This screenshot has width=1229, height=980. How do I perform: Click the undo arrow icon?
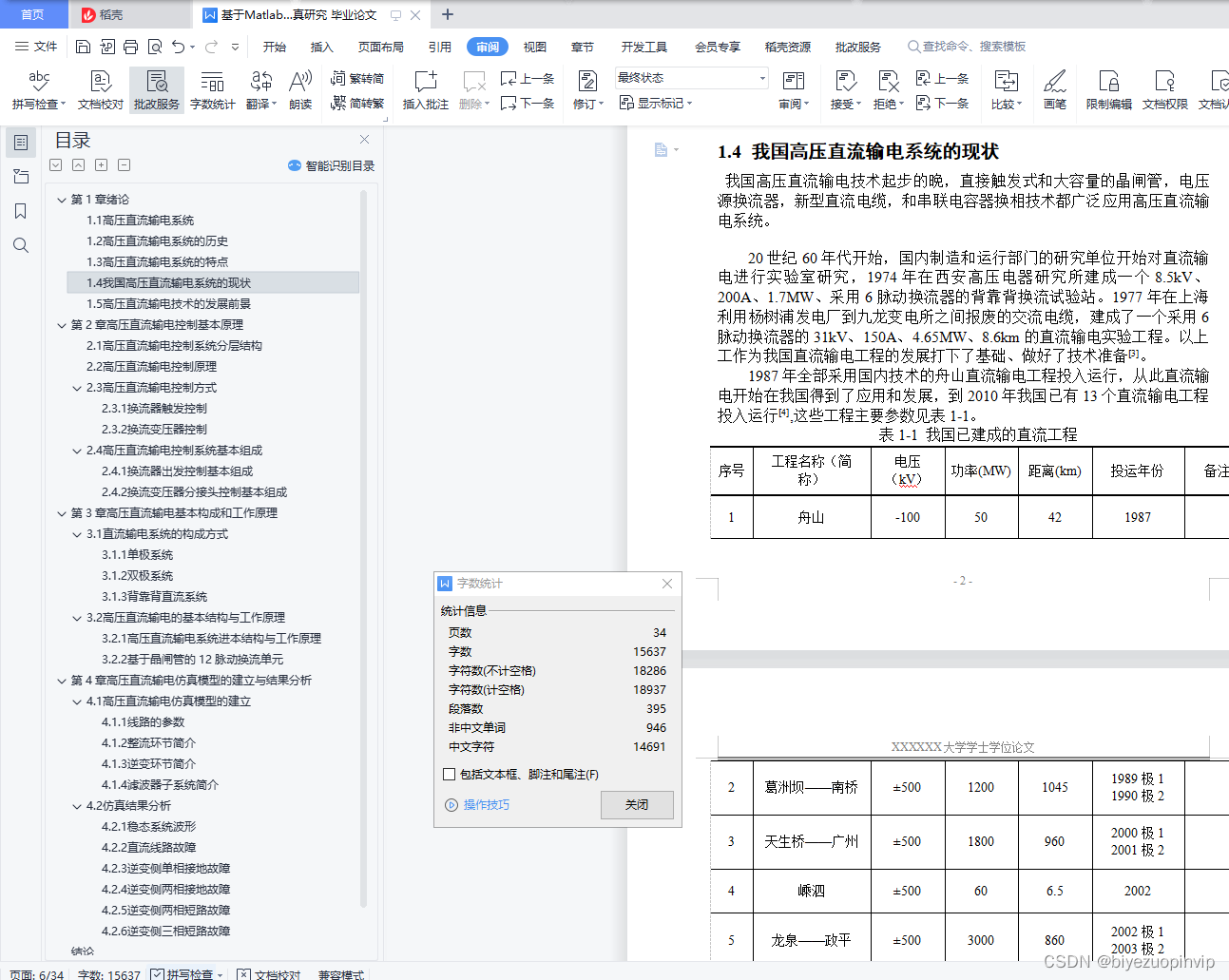(x=178, y=47)
